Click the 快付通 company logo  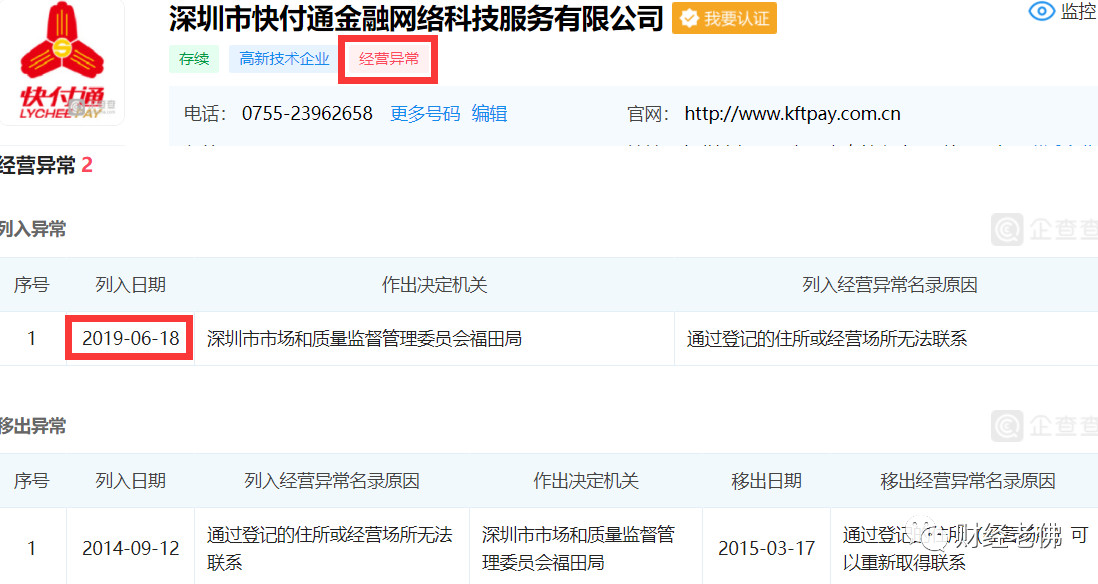point(62,62)
